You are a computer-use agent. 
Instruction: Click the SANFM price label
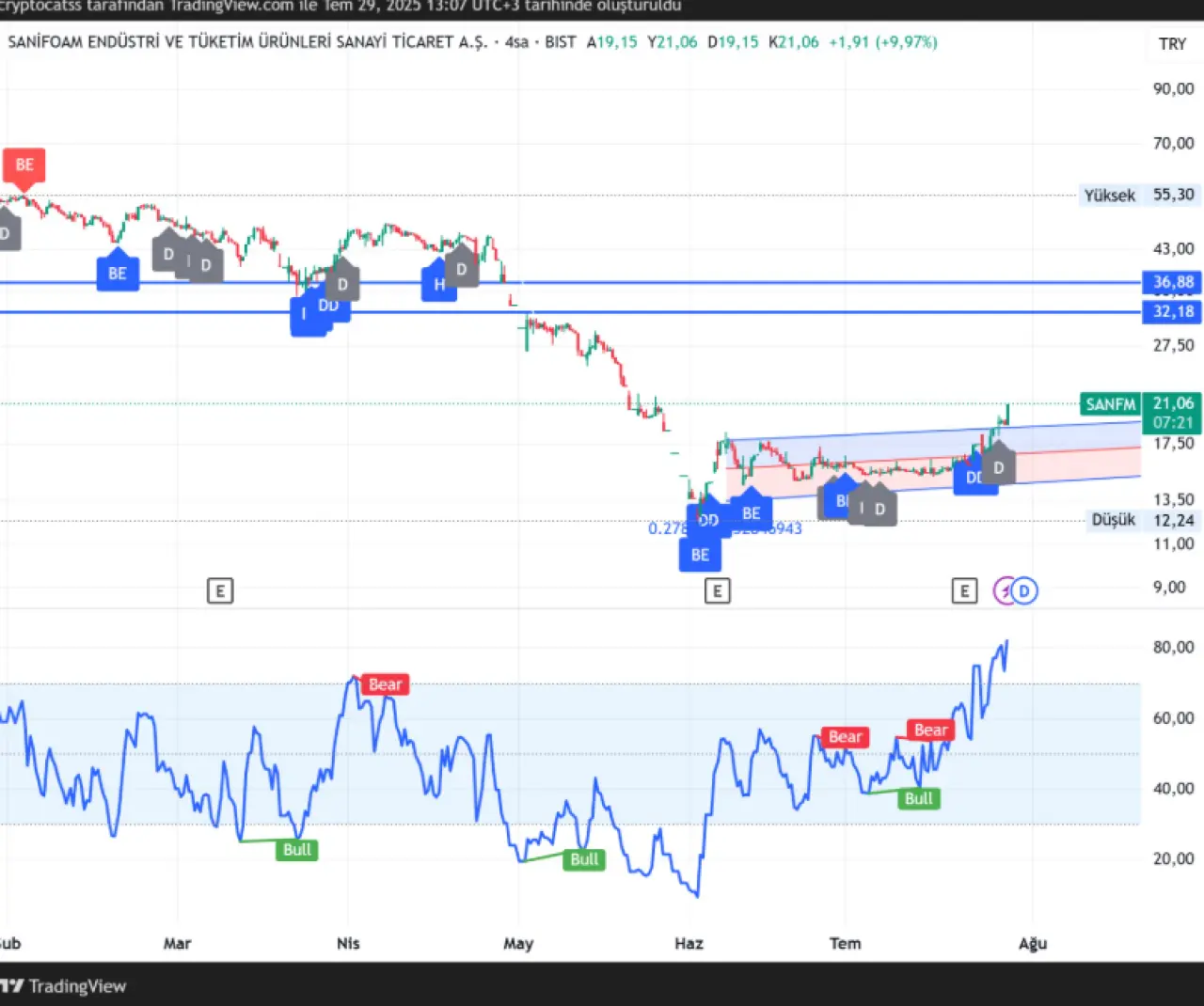pyautogui.click(x=1111, y=404)
